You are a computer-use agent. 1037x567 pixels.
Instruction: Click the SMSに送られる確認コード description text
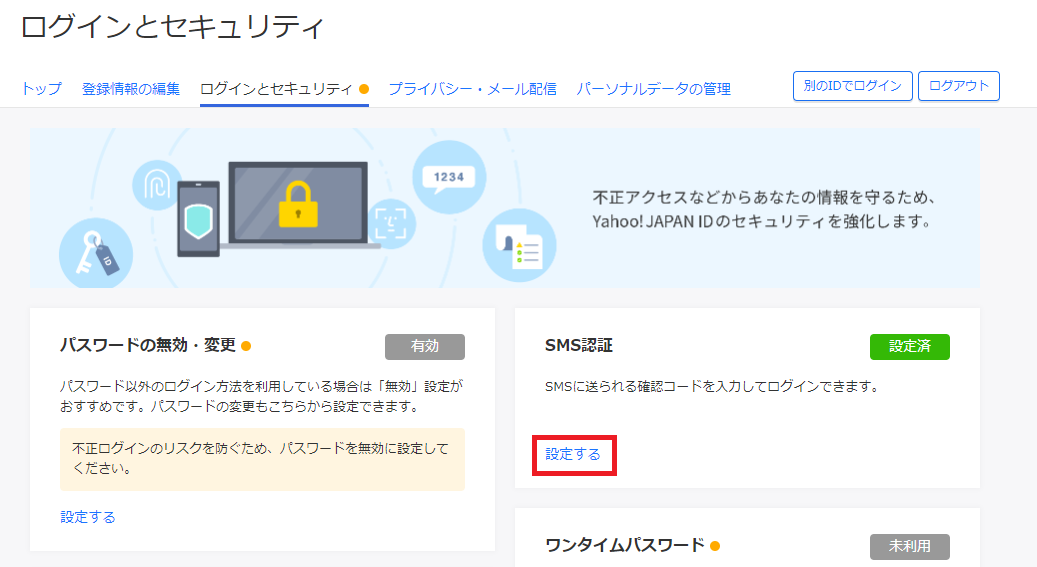coord(712,386)
